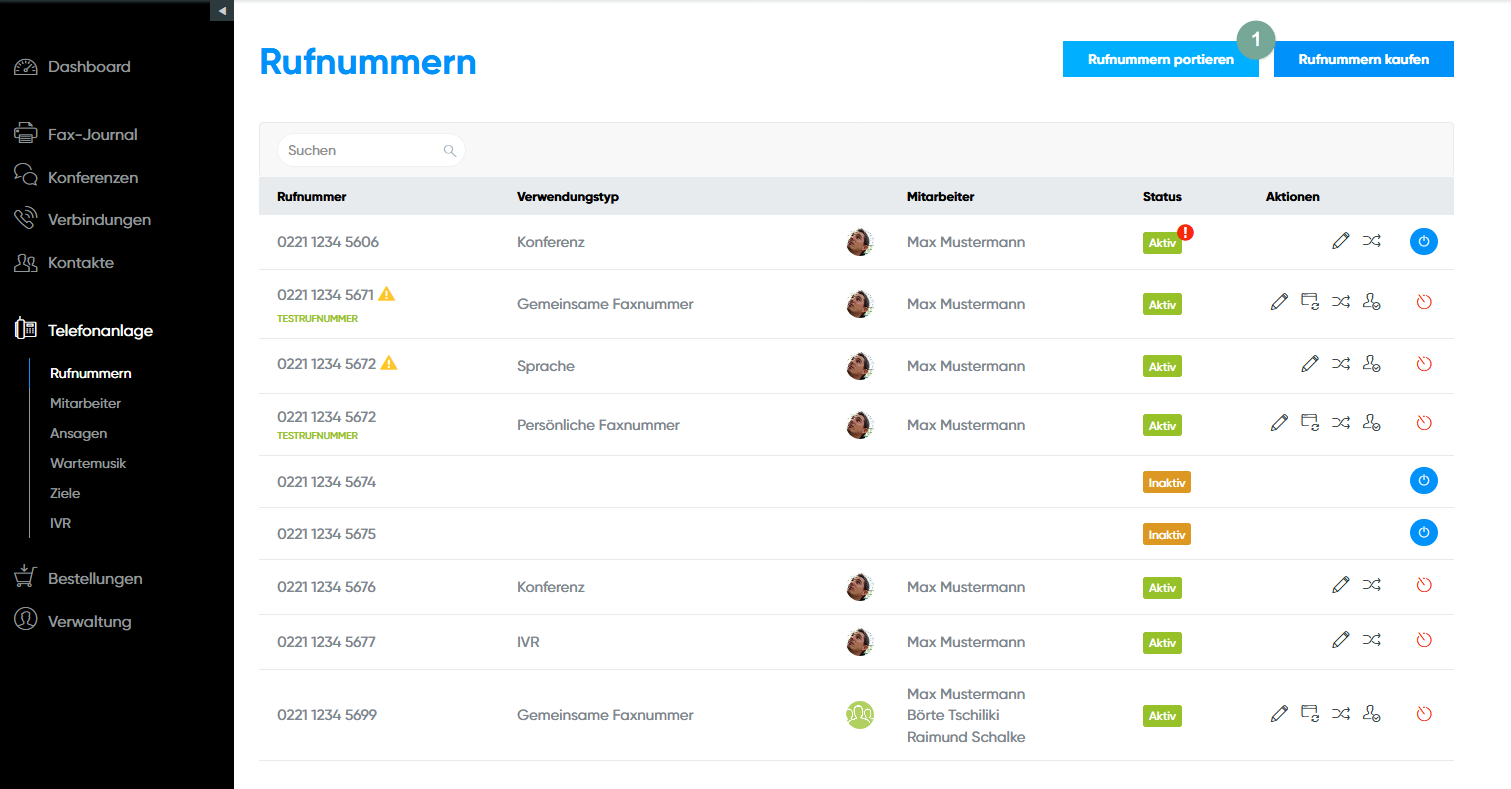Click shuffle routing icon for 0221 1234 5677

click(1372, 639)
